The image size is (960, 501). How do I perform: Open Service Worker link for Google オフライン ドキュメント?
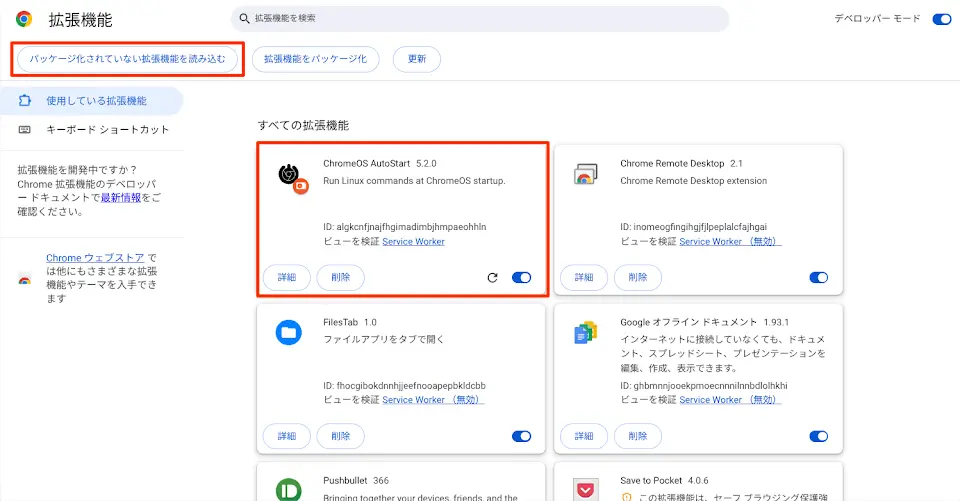[730, 399]
